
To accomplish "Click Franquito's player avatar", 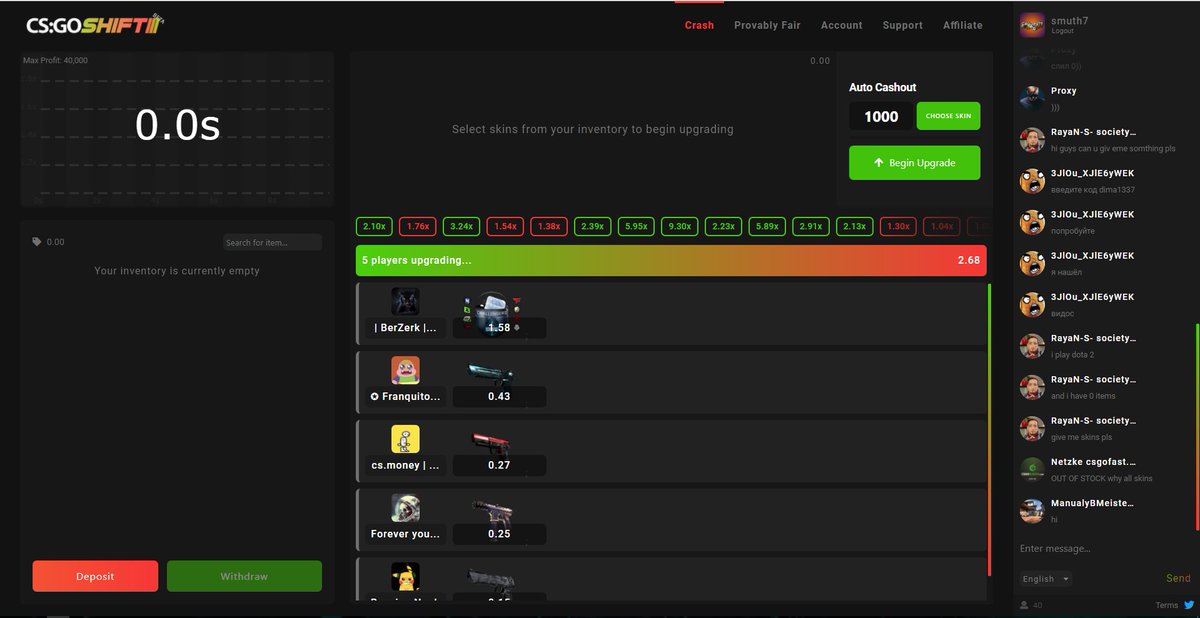I will click(x=405, y=370).
